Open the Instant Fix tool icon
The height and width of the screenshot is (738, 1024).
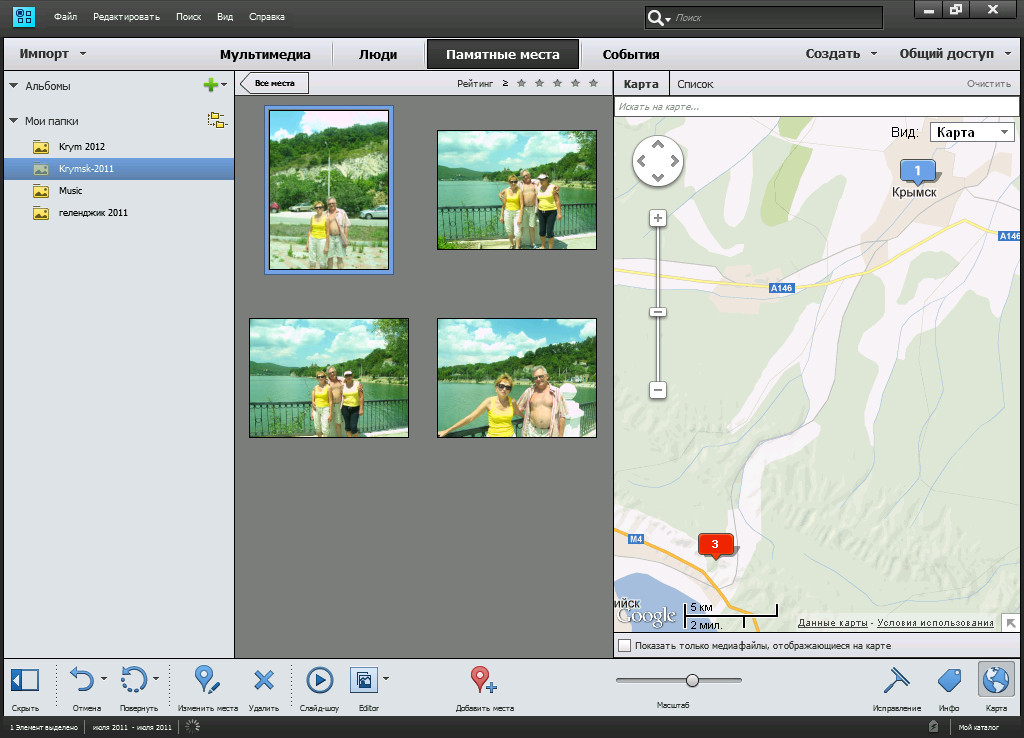point(896,681)
